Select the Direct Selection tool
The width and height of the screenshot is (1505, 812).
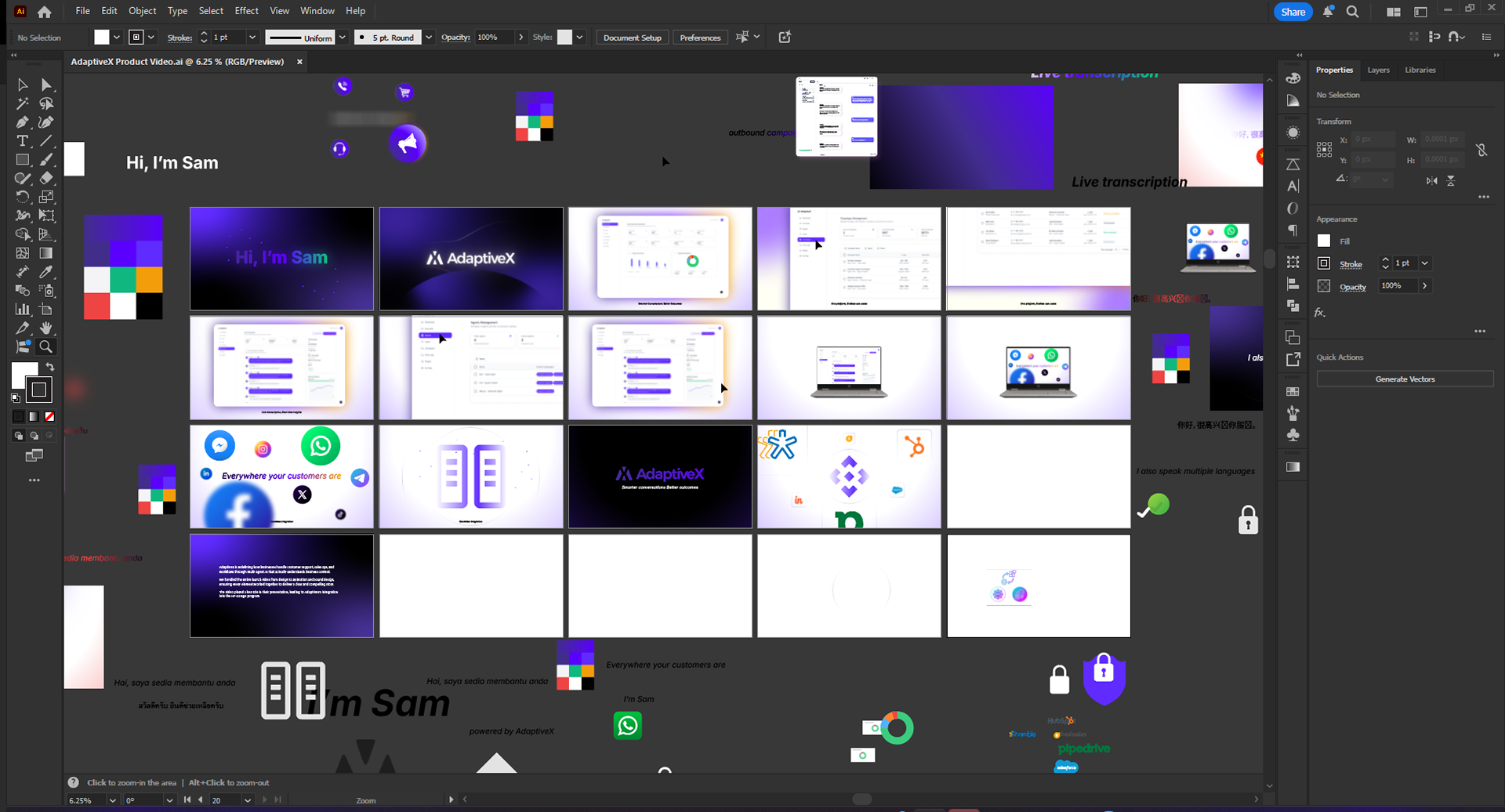(46, 85)
